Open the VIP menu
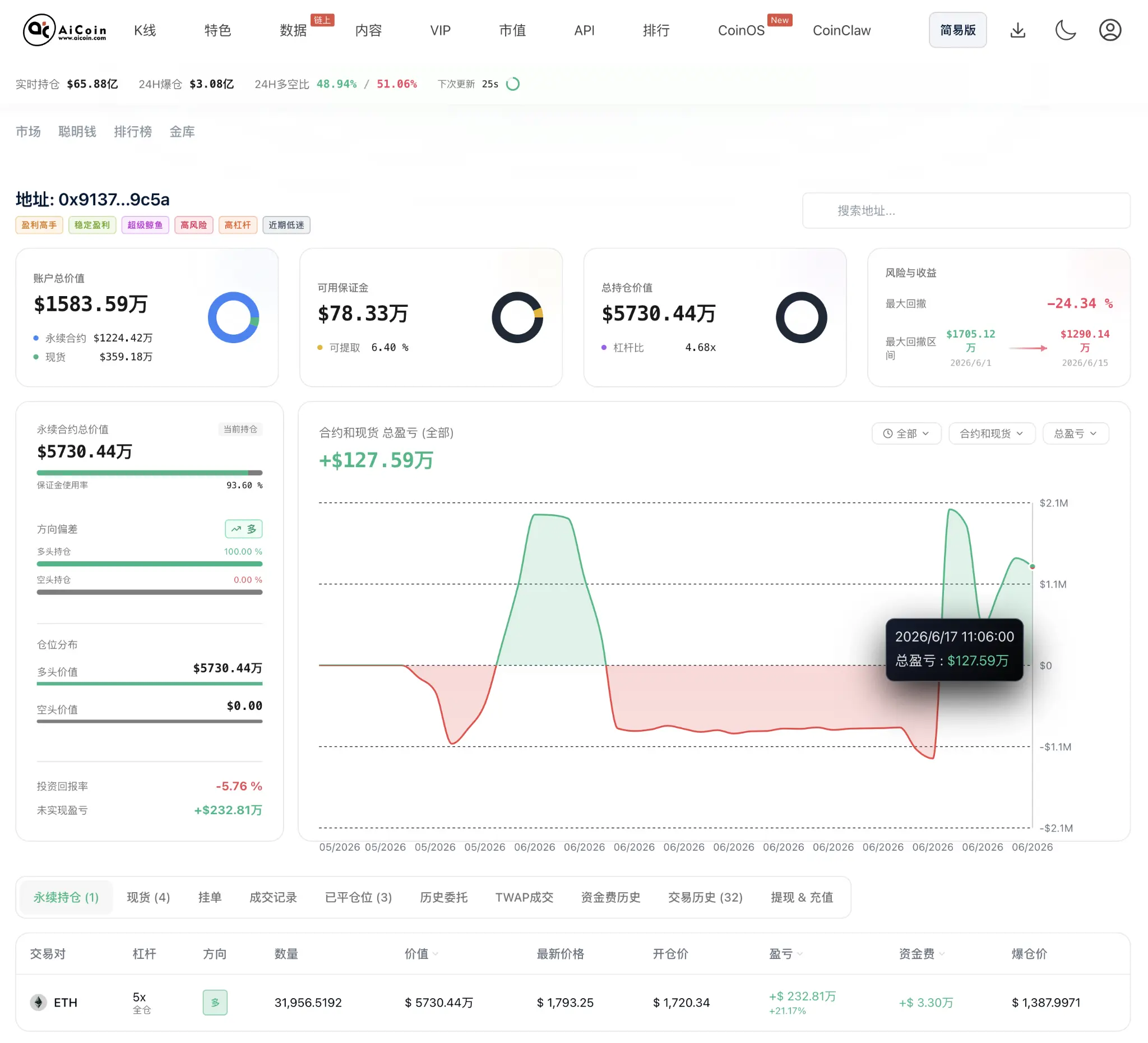Image resolution: width=1148 pixels, height=1043 pixels. 440,30
